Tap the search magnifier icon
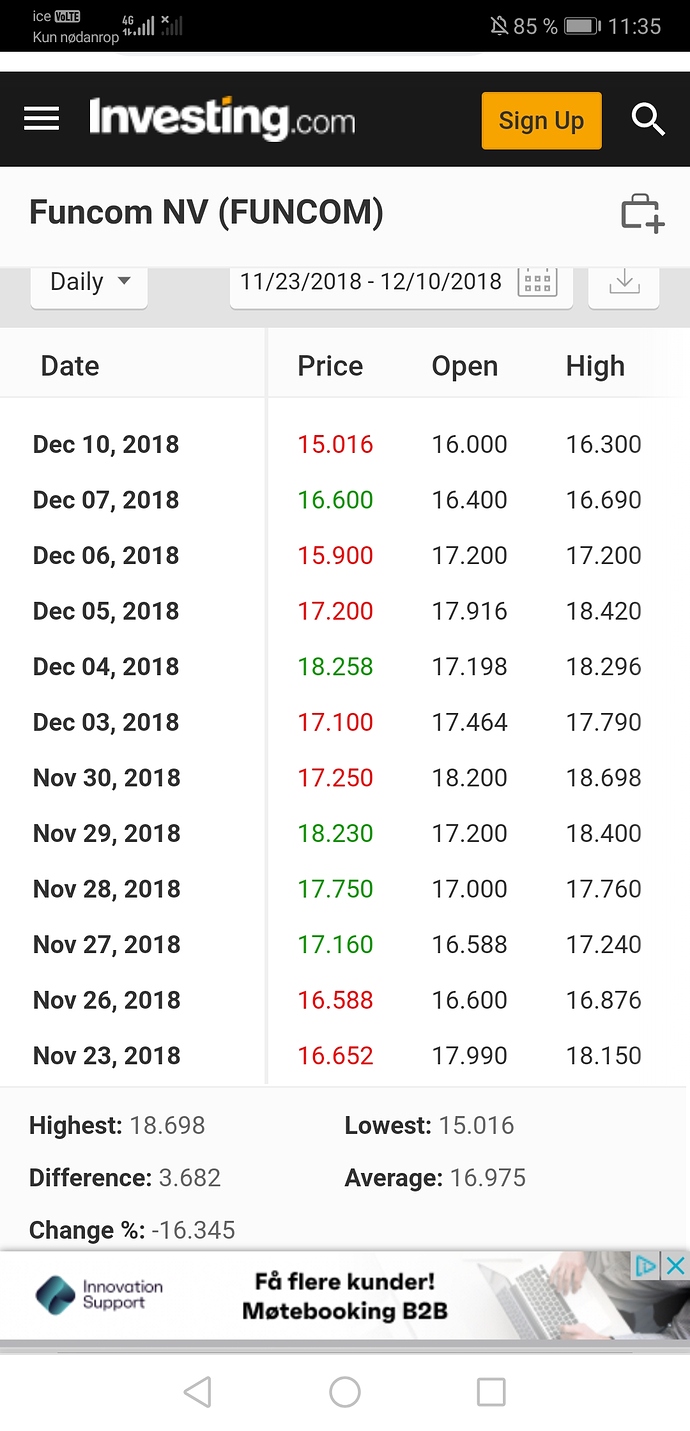 pos(648,120)
